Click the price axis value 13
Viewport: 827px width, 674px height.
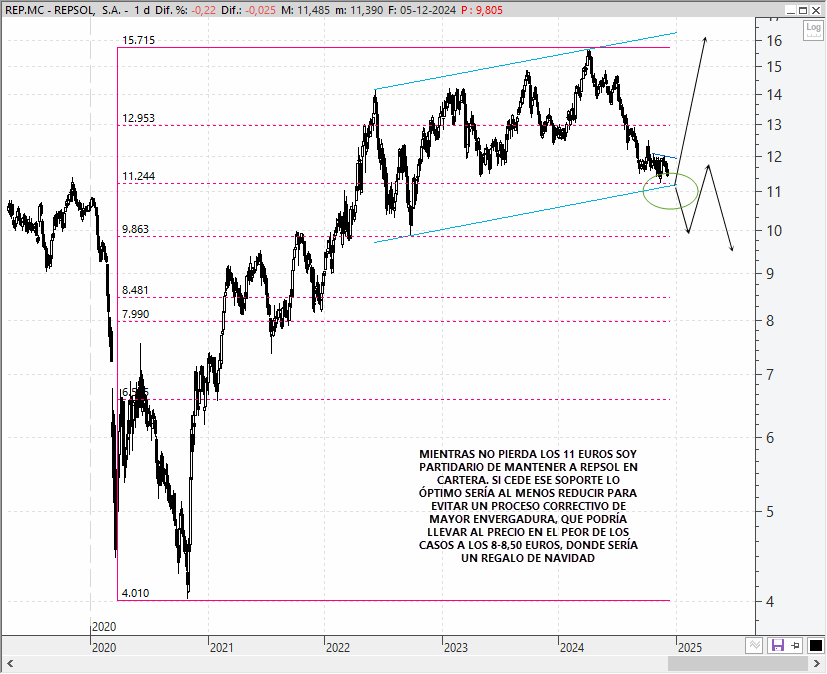click(774, 125)
